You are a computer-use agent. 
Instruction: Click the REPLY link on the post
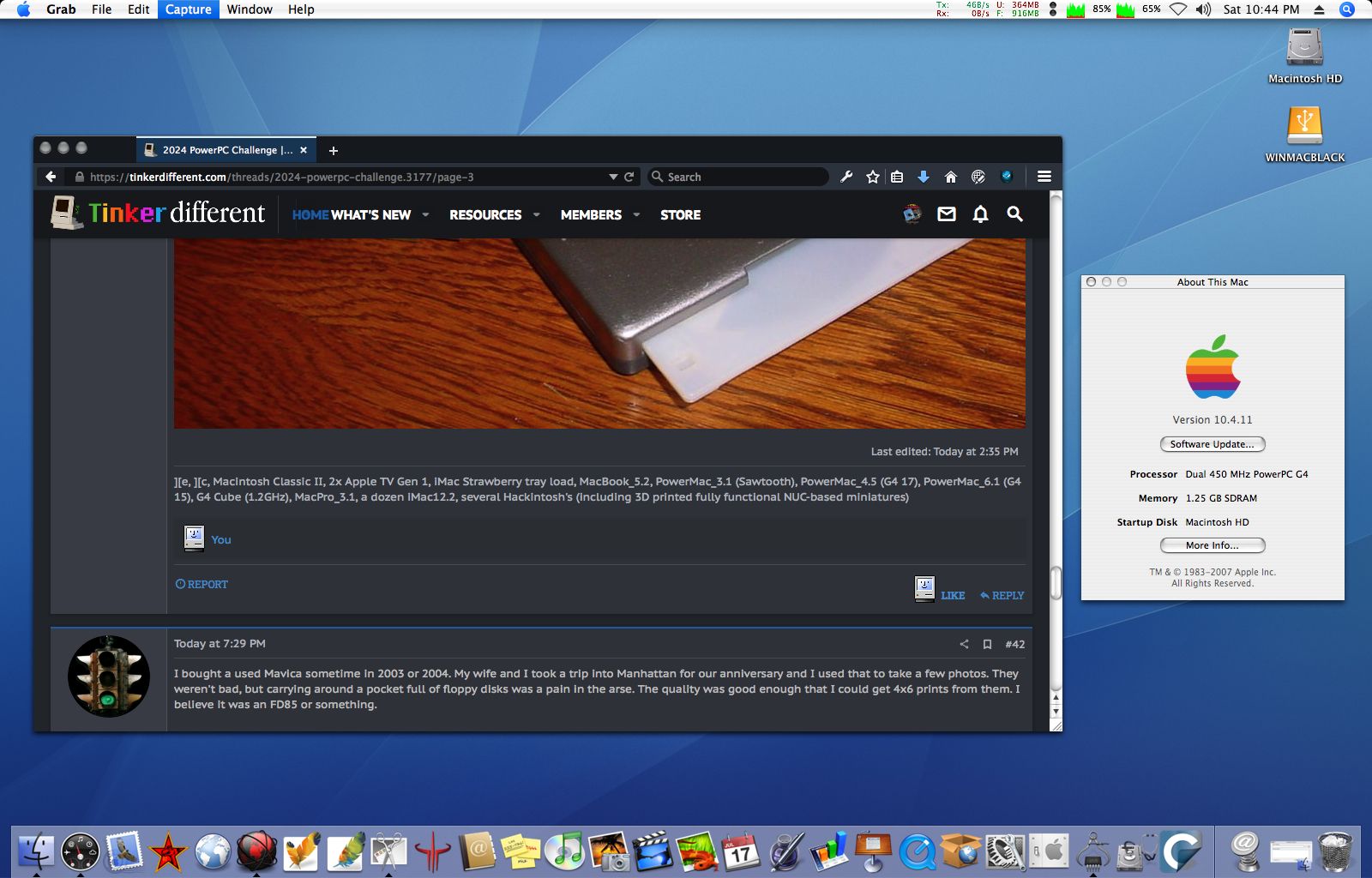(x=1002, y=595)
